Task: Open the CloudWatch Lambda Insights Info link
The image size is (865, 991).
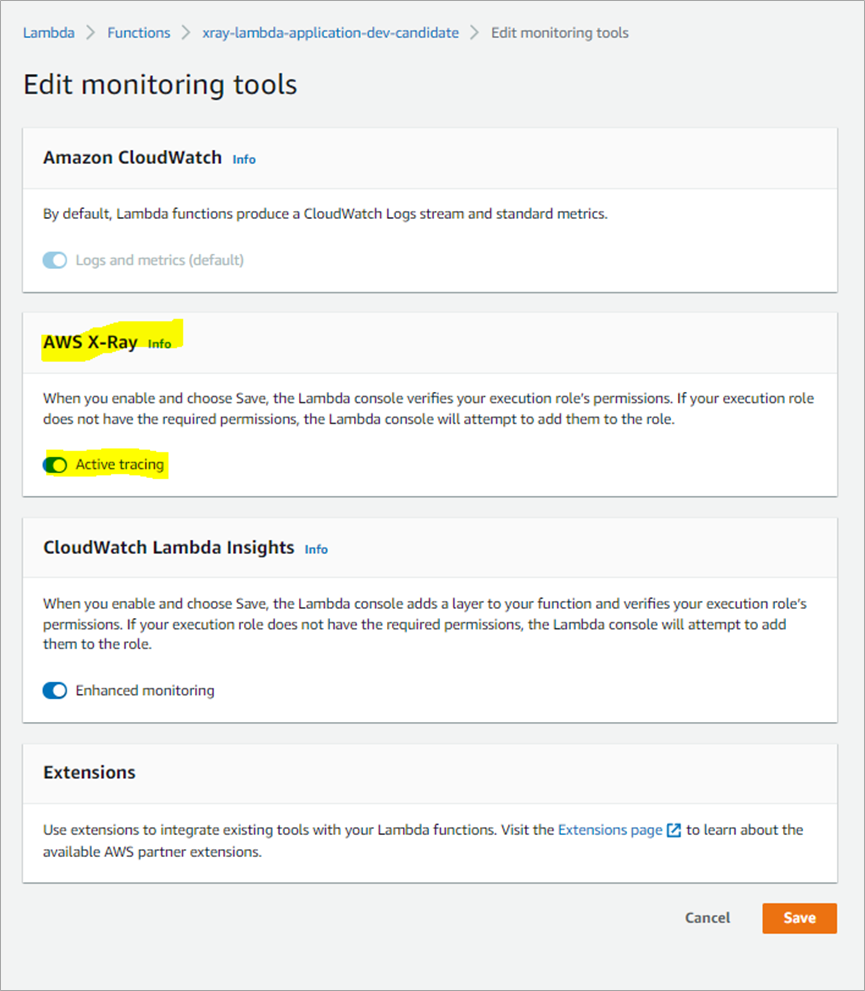Action: (x=316, y=549)
